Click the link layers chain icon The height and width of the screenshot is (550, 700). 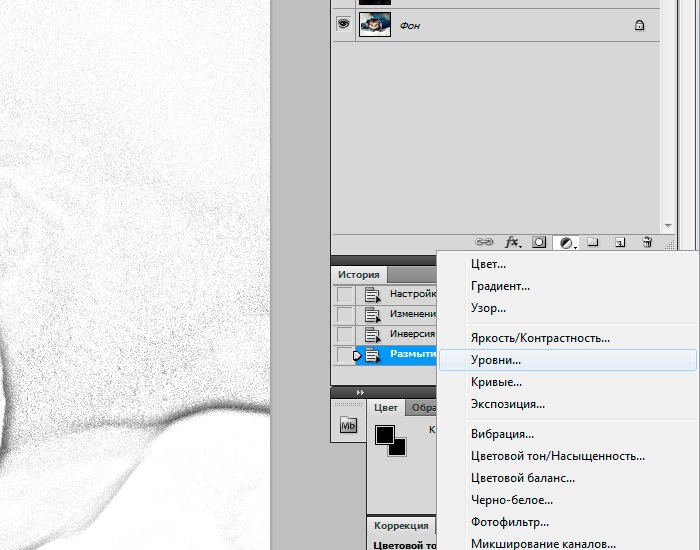(x=485, y=242)
